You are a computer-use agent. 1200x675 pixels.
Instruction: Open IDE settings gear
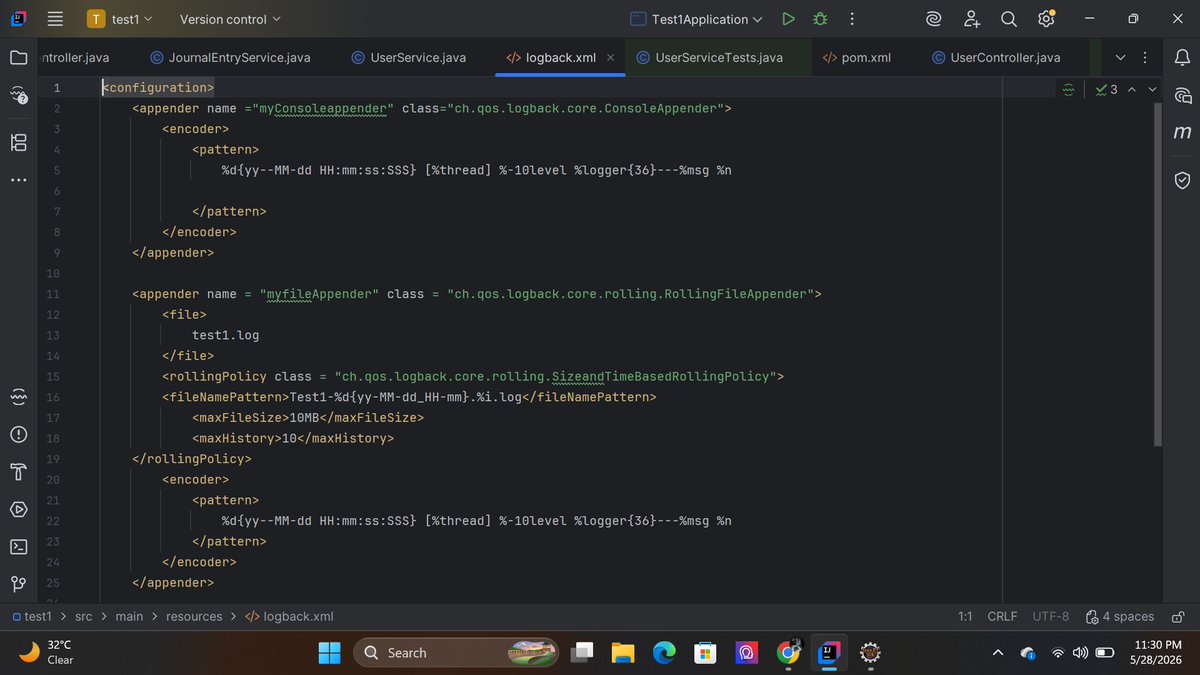(1046, 19)
